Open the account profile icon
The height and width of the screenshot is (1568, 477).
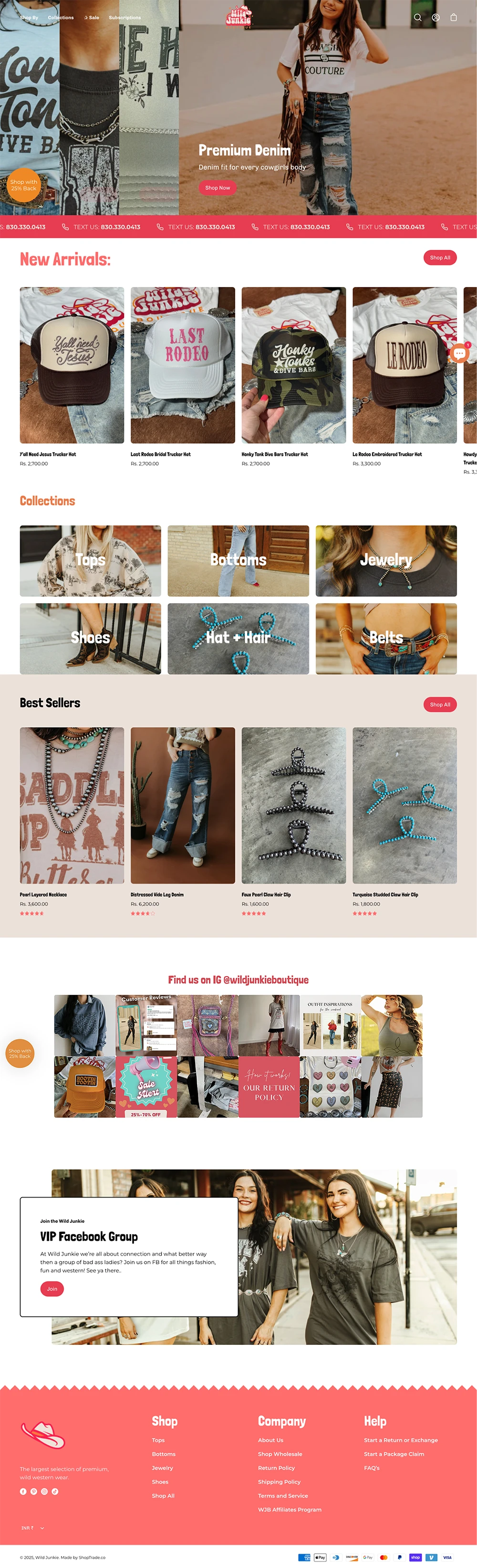pos(436,18)
